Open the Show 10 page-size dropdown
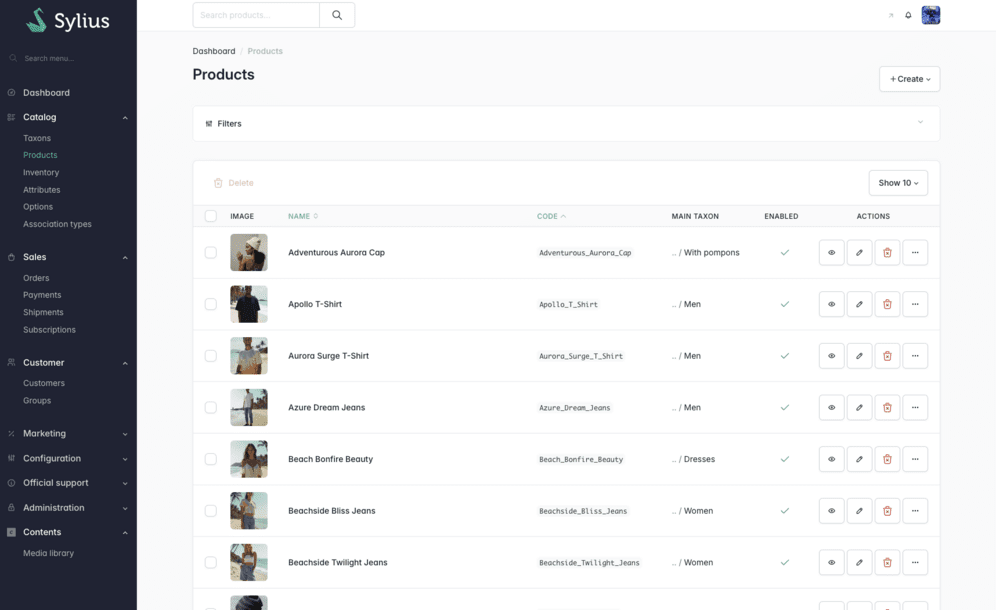 pyautogui.click(x=898, y=183)
